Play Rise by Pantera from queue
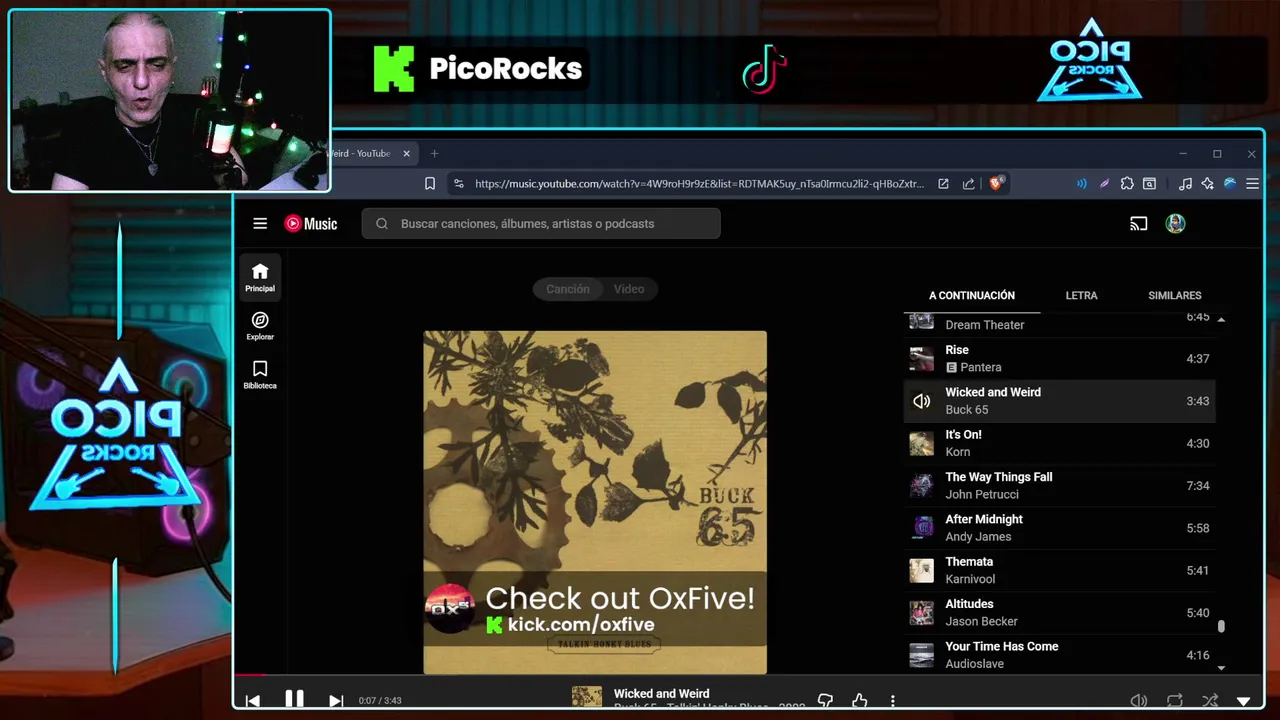The image size is (1280, 720). [1059, 358]
